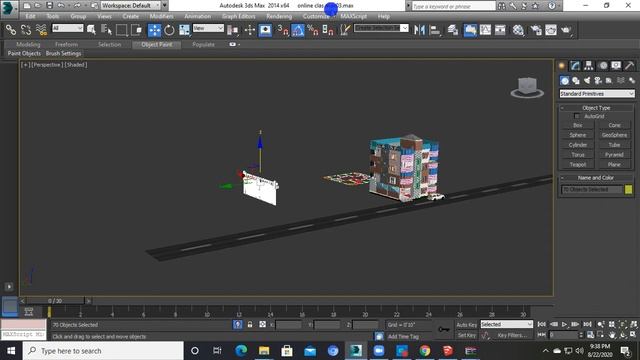Click the Rectangular Selection Region icon
Screen dimensions: 640x360
(x=121, y=30)
